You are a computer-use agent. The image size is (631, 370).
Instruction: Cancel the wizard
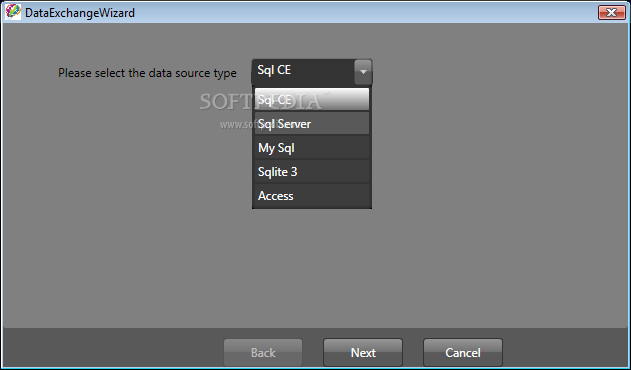[463, 352]
